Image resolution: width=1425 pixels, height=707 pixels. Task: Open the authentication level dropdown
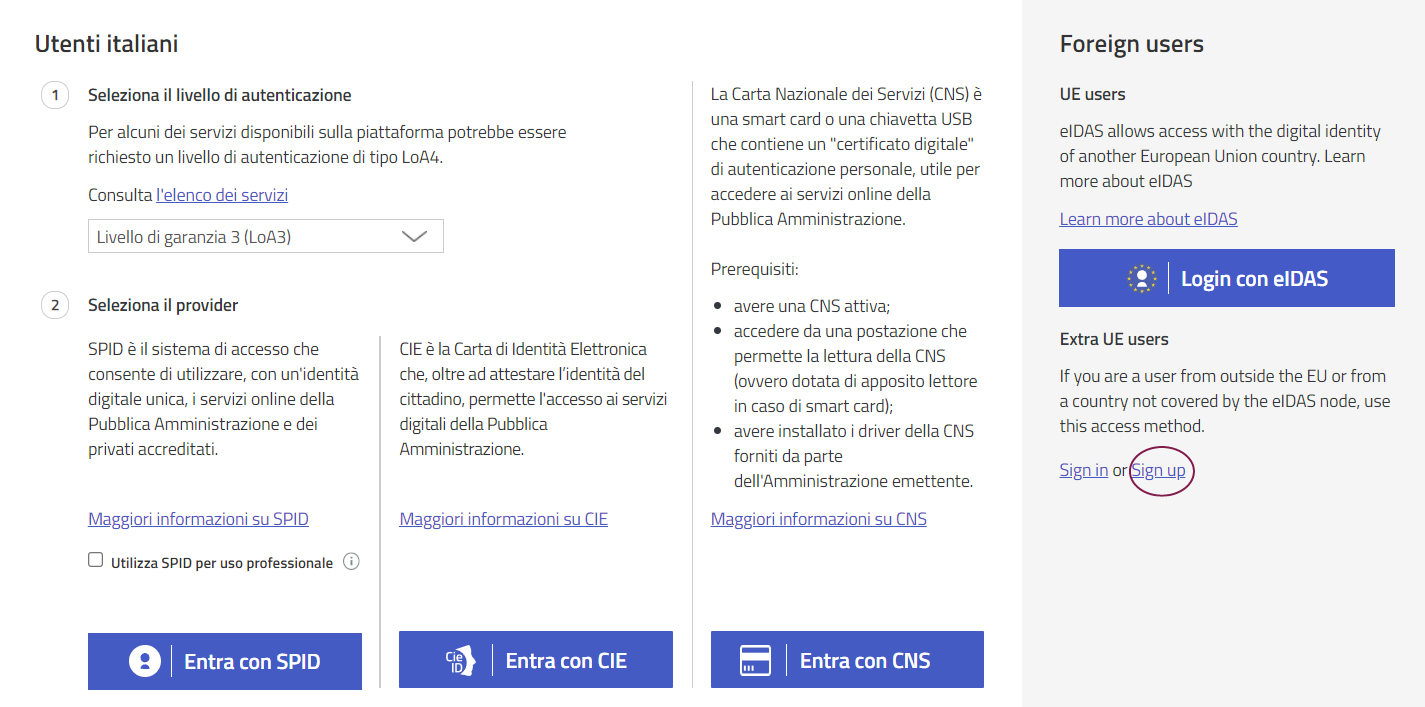(x=265, y=237)
